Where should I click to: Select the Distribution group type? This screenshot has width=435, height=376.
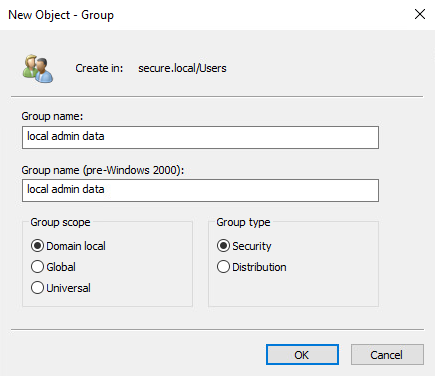coord(223,267)
